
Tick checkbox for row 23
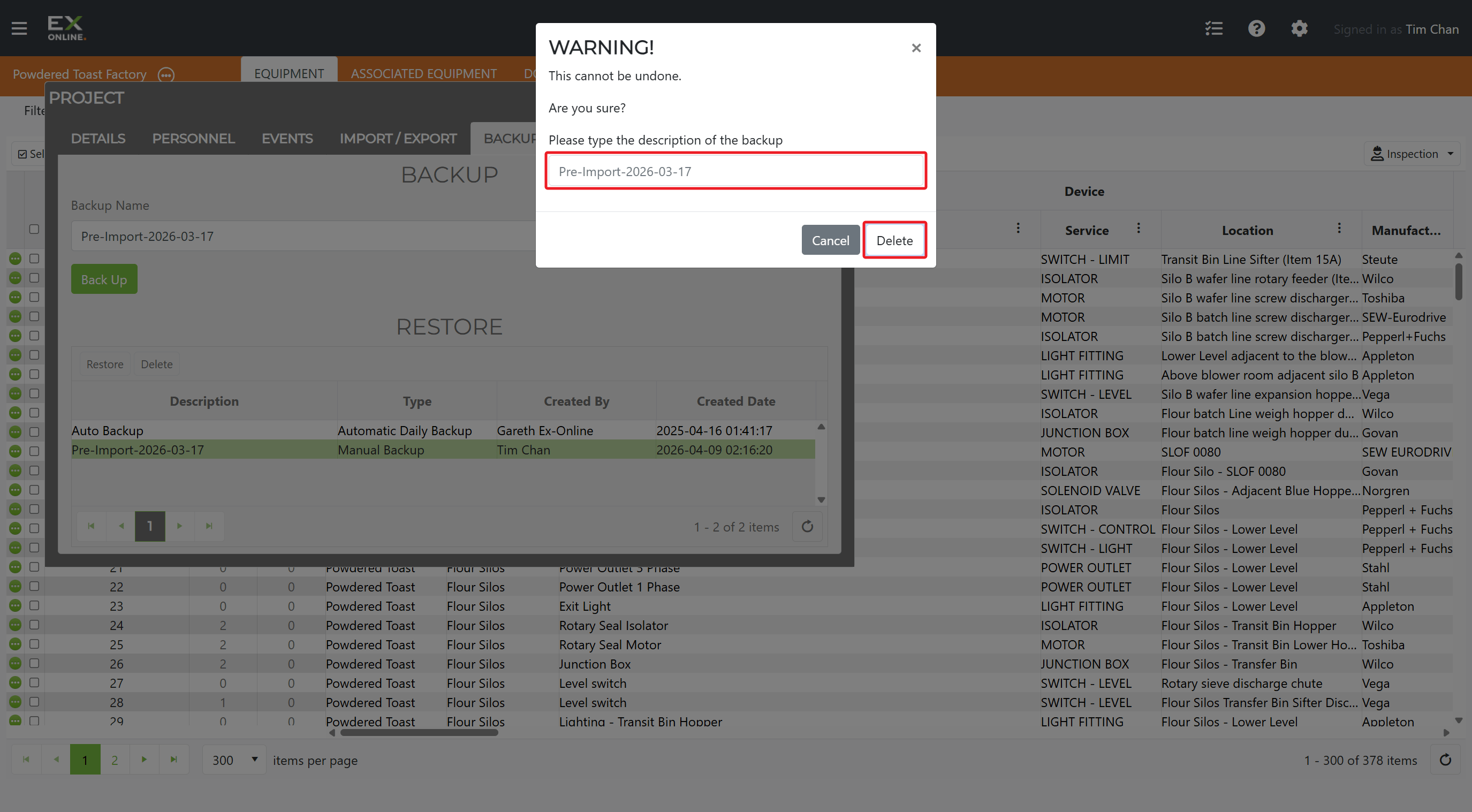point(34,606)
